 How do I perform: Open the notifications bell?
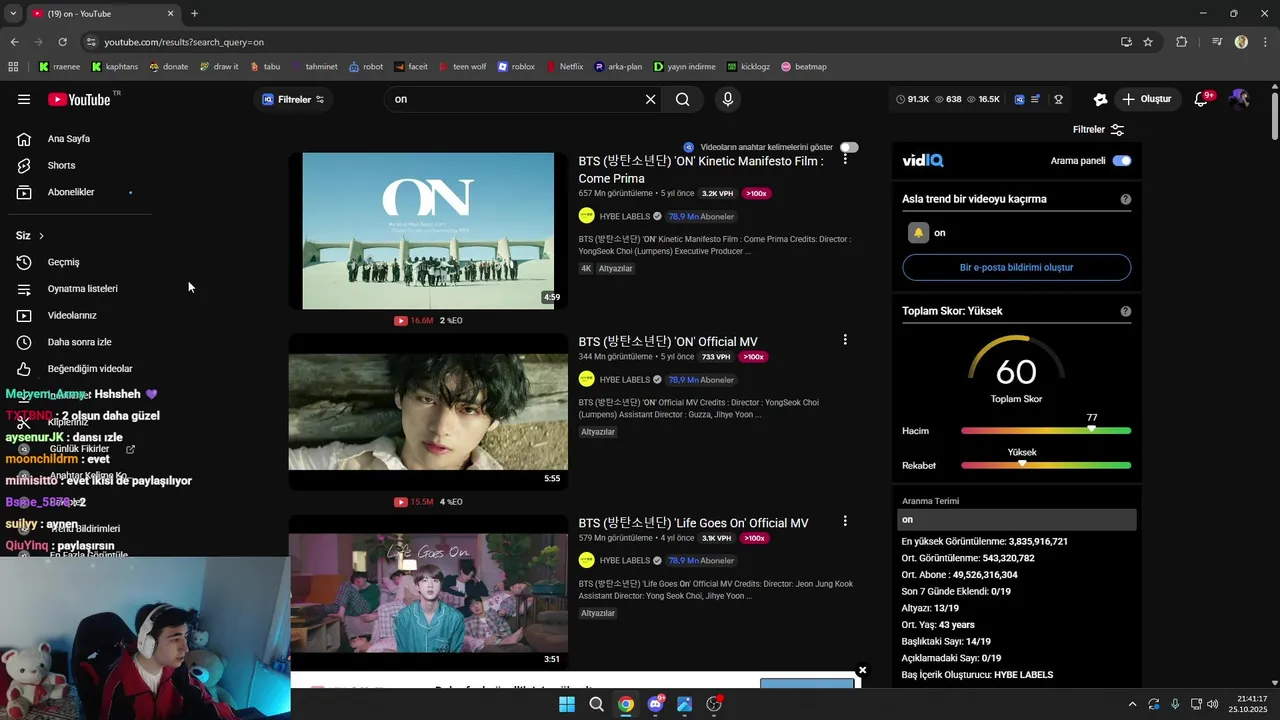tap(1202, 99)
